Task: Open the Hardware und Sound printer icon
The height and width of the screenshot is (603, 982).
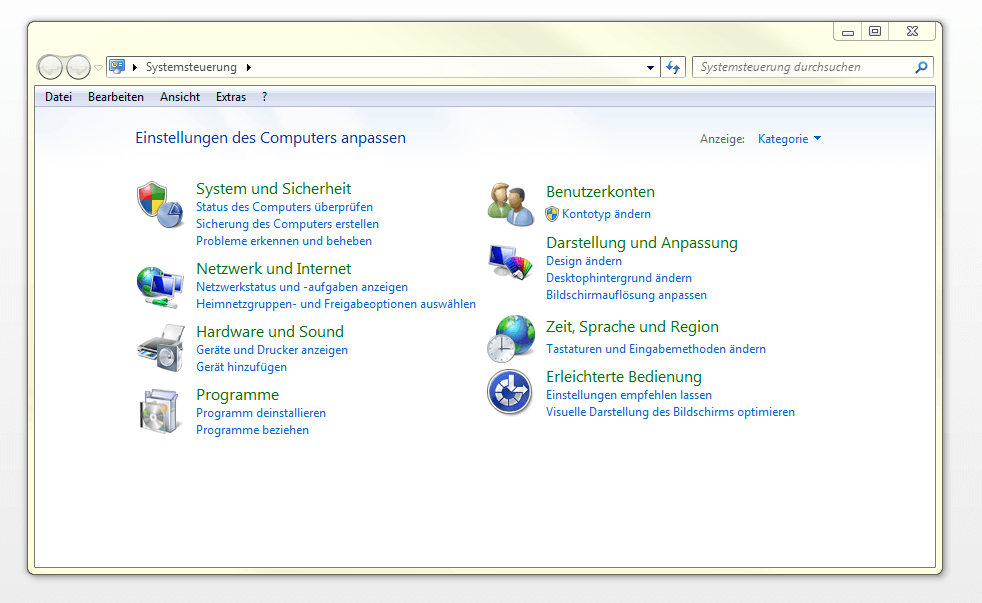Action: tap(161, 348)
